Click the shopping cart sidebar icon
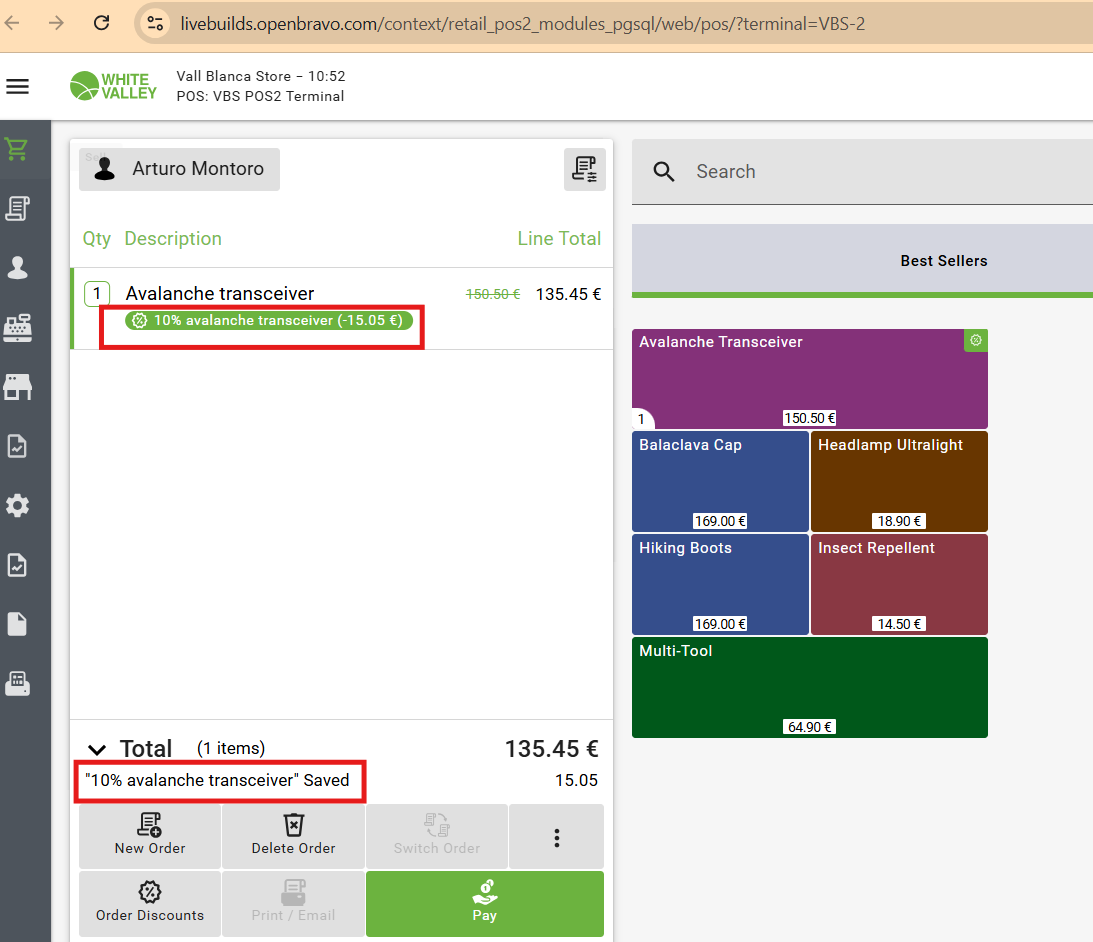Screen dimensions: 1093x942 click(x=17, y=150)
